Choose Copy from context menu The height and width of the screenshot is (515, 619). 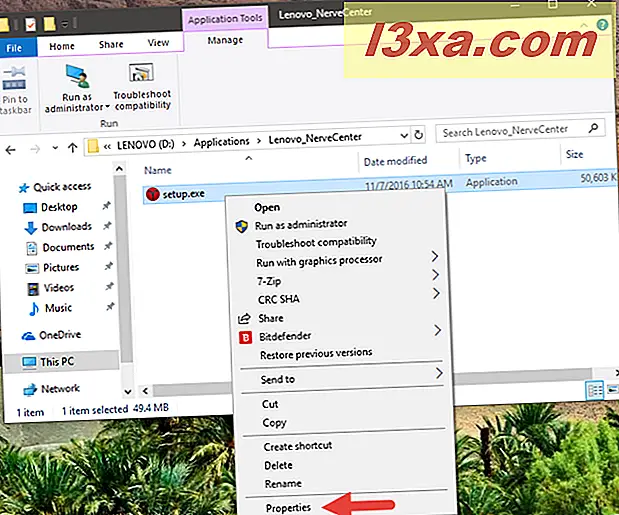pos(274,423)
